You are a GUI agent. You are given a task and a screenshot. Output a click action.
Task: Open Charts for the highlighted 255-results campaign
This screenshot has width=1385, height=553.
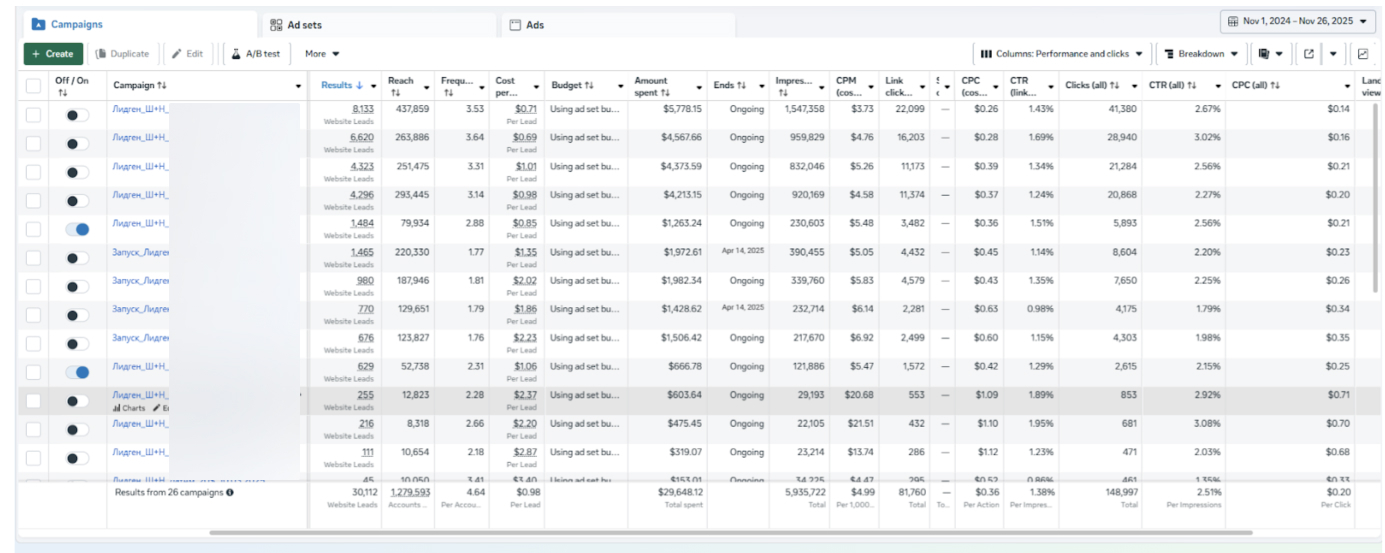[x=129, y=408]
